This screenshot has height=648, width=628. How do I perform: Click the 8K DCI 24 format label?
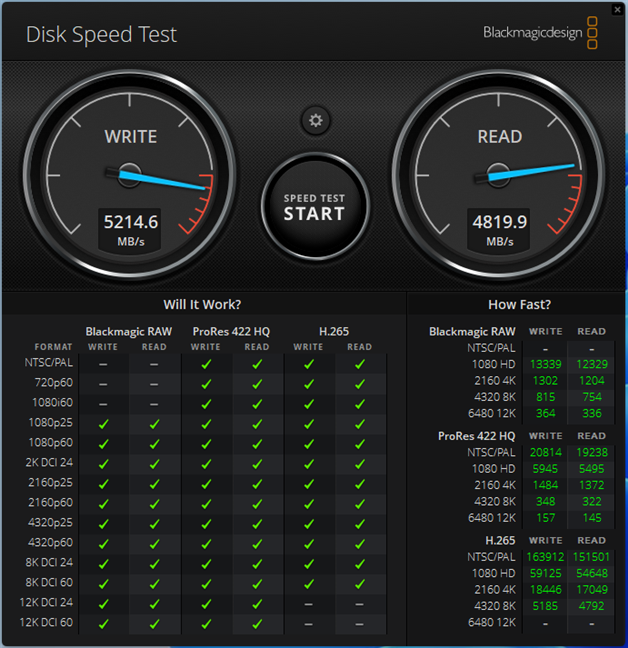pos(49,562)
